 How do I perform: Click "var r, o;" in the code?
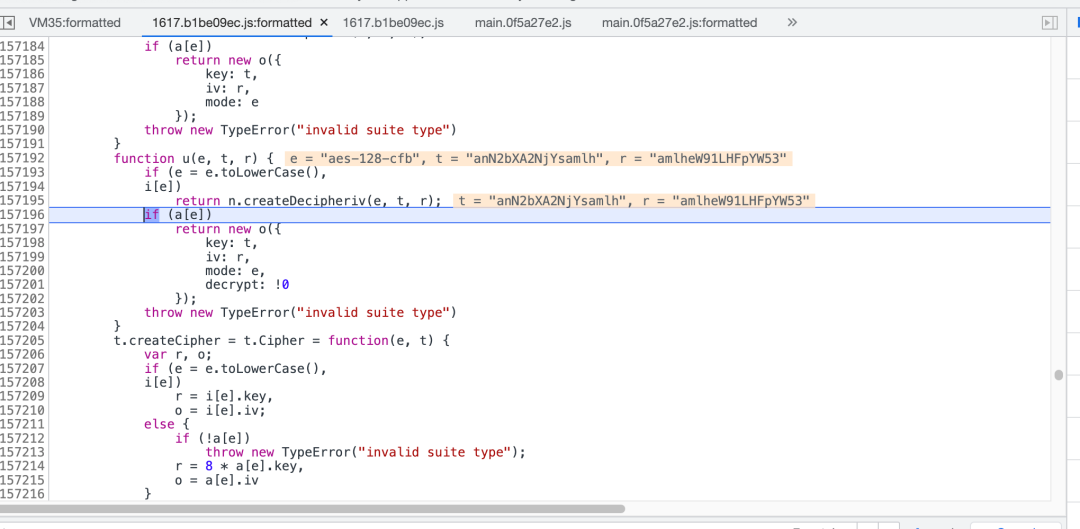(178, 355)
